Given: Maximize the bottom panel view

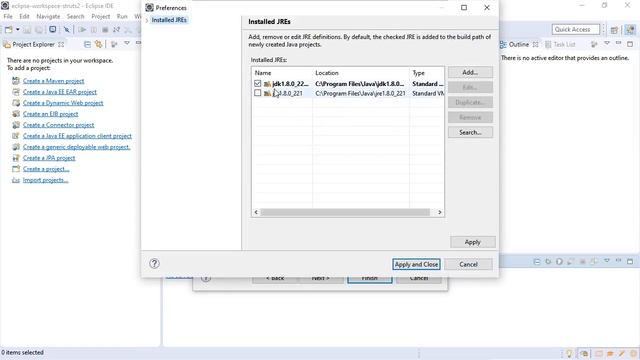Looking at the screenshot, I should (630, 261).
